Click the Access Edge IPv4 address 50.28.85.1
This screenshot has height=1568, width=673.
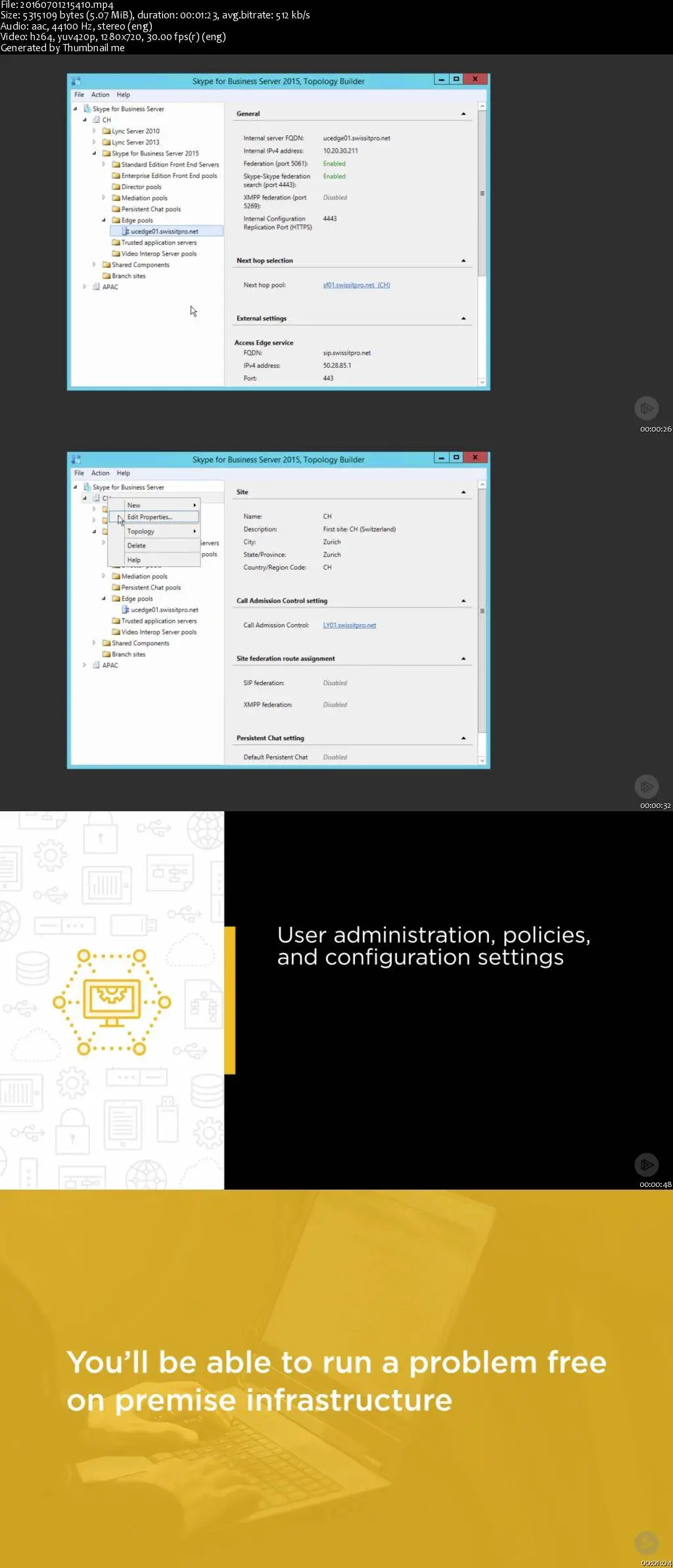[337, 366]
